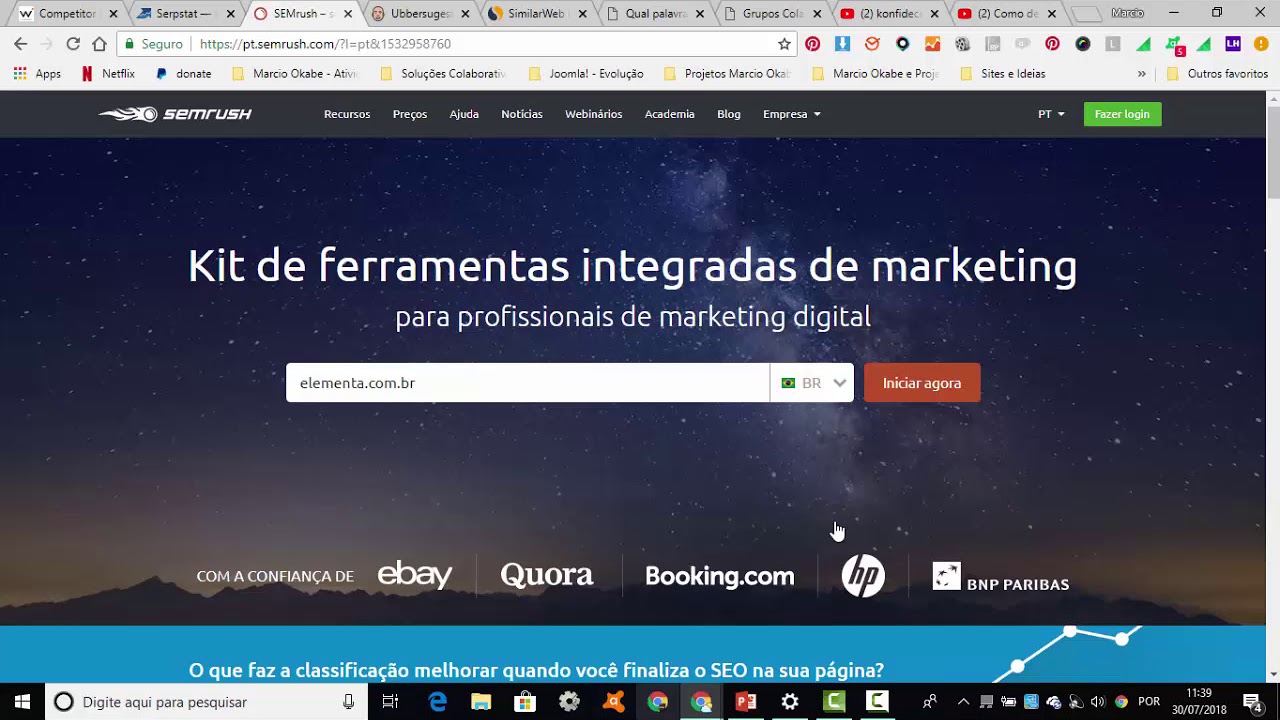Viewport: 1280px width, 720px height.
Task: Click the Iniciar agora button
Action: [x=922, y=383]
